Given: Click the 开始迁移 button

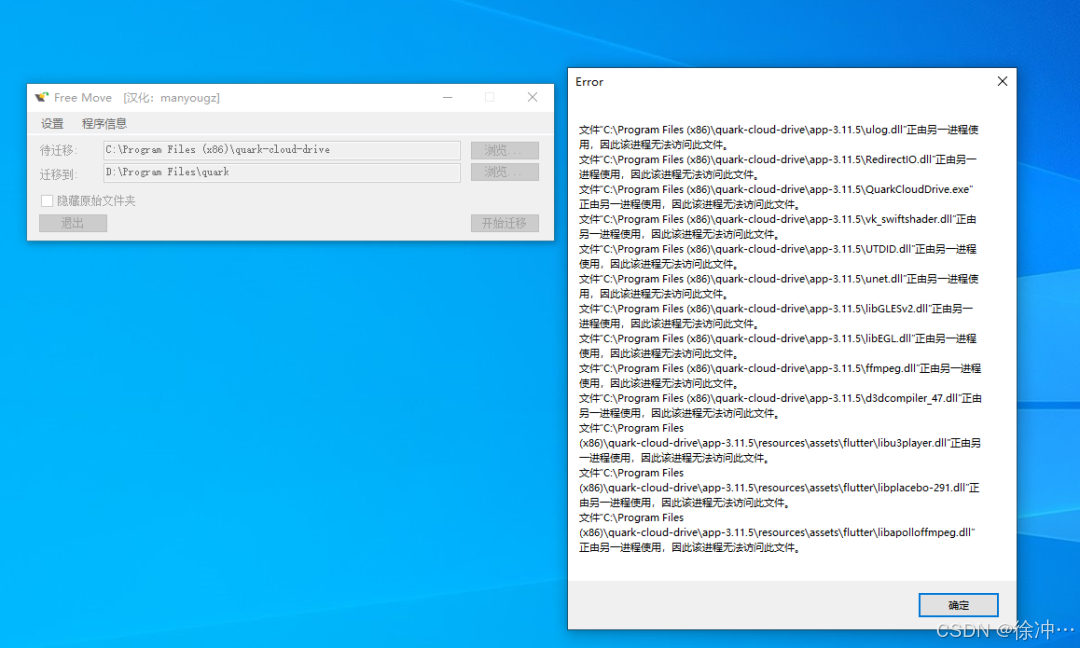Looking at the screenshot, I should [x=504, y=223].
